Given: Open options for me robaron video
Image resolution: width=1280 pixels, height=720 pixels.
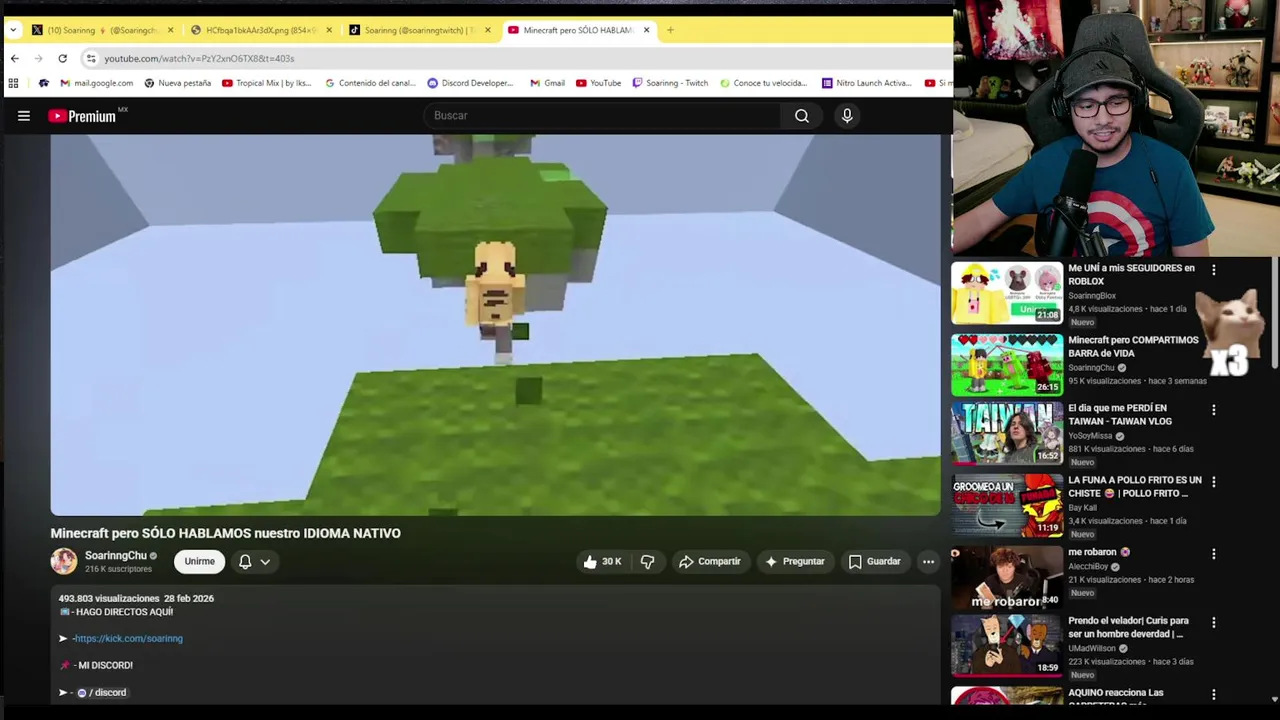Looking at the screenshot, I should (x=1214, y=554).
